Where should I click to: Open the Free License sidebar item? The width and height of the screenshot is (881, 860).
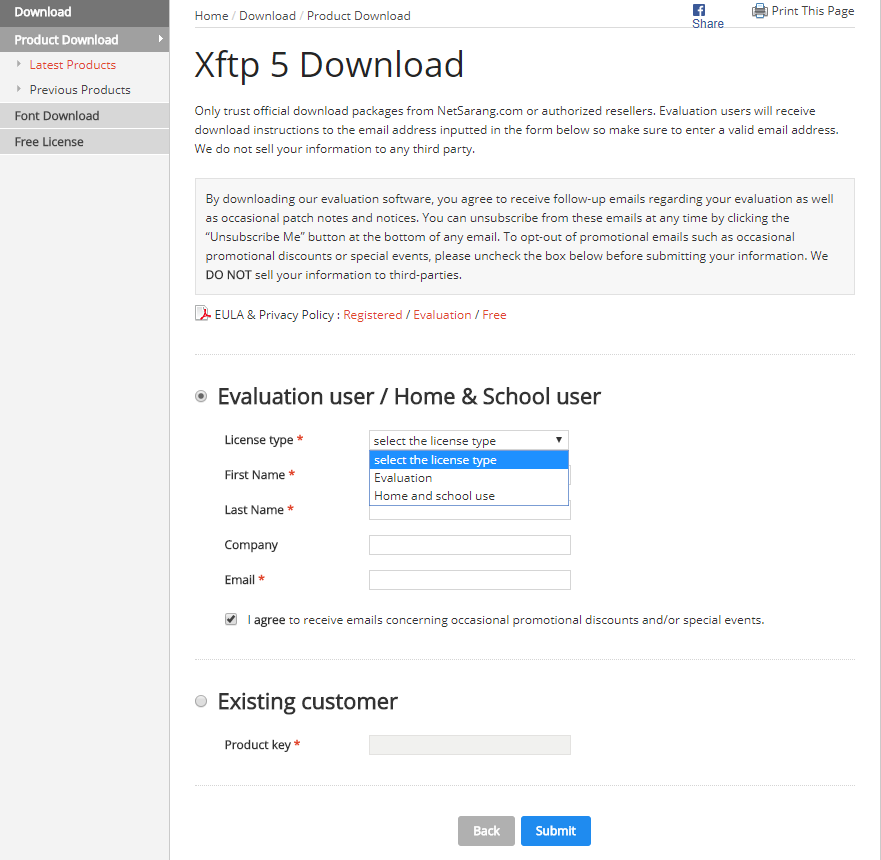tap(84, 142)
